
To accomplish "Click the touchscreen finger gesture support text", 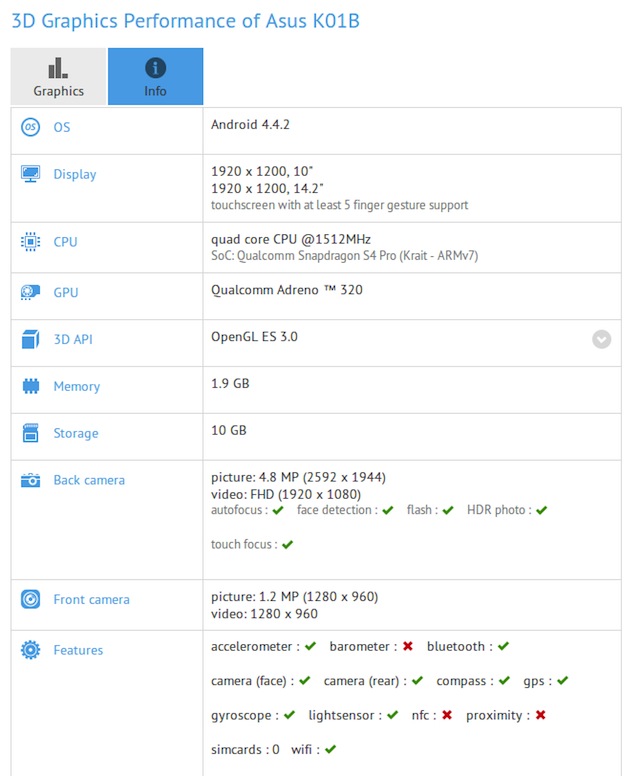I will click(340, 205).
